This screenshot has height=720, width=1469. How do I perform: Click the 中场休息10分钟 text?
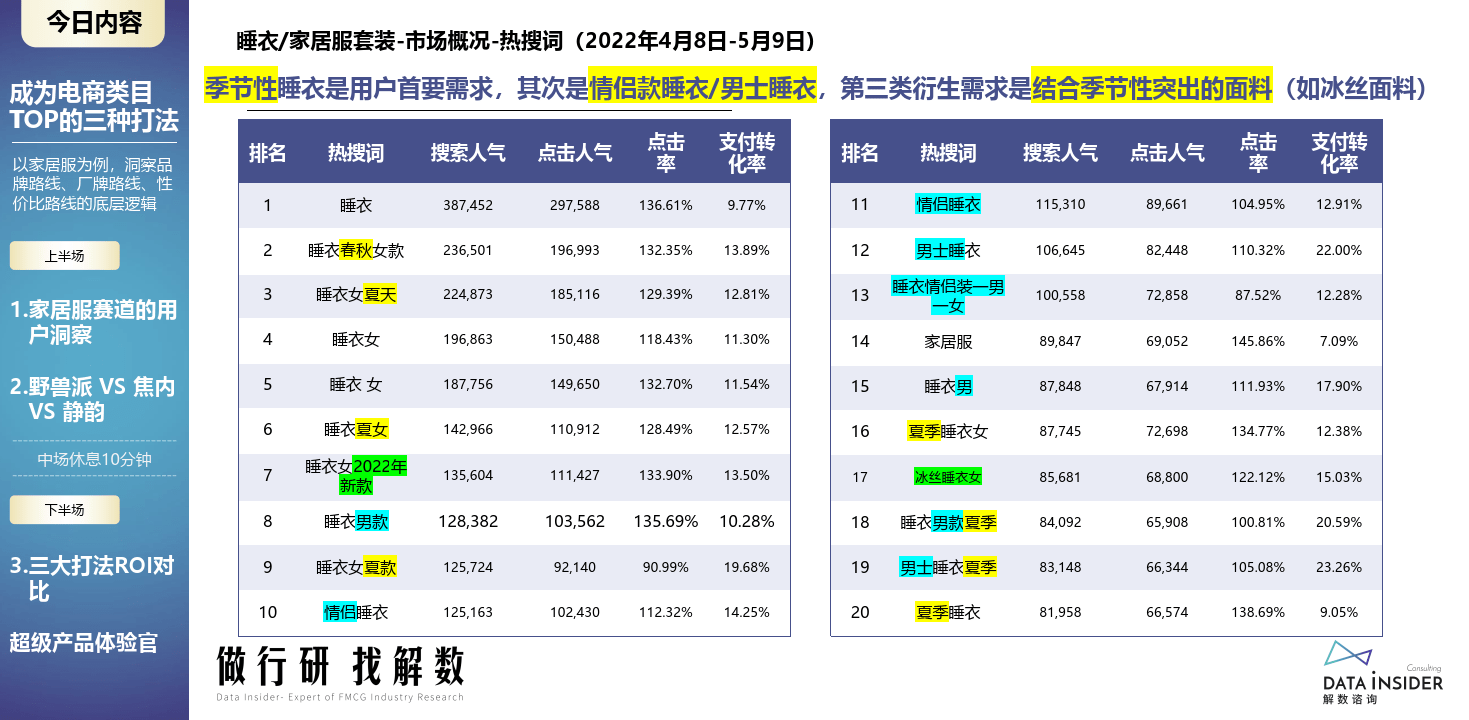click(x=95, y=459)
